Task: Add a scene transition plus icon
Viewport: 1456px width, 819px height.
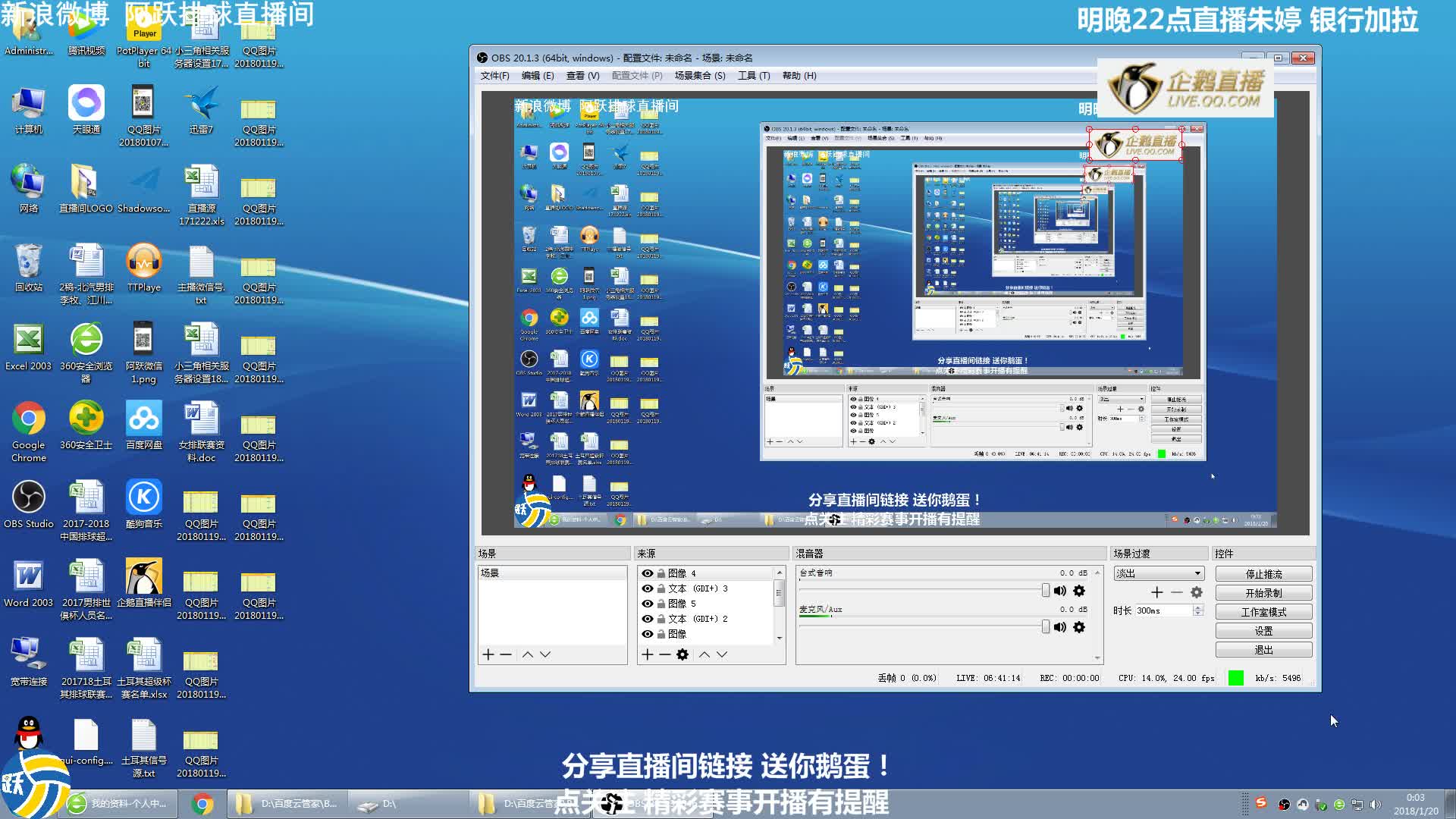Action: click(1156, 592)
